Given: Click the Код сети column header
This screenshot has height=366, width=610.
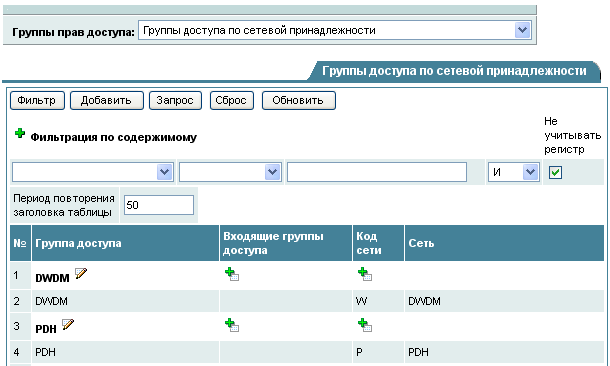Looking at the screenshot, I should (x=379, y=243).
